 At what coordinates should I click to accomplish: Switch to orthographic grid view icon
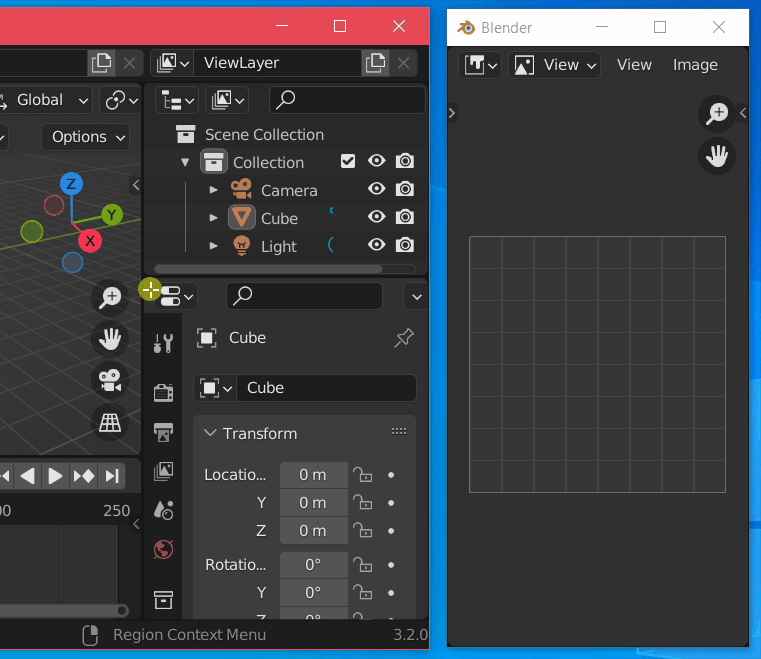pos(111,422)
